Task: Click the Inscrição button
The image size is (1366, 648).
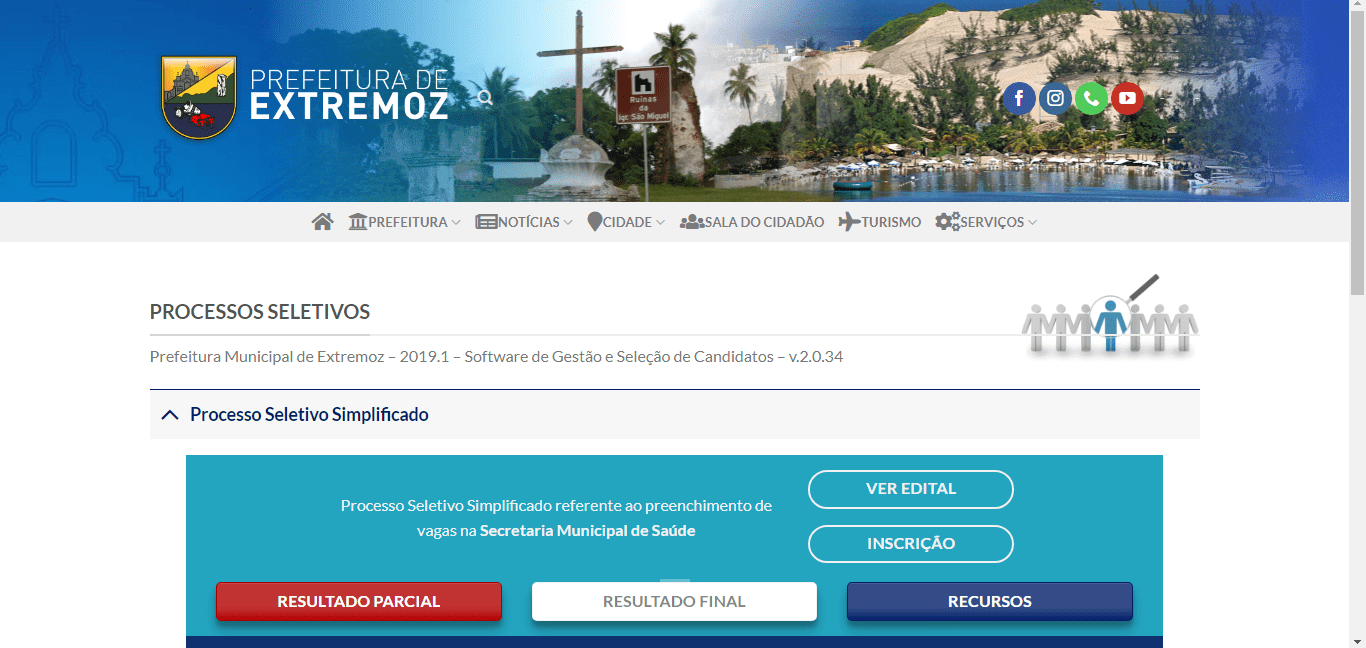Action: [x=911, y=544]
